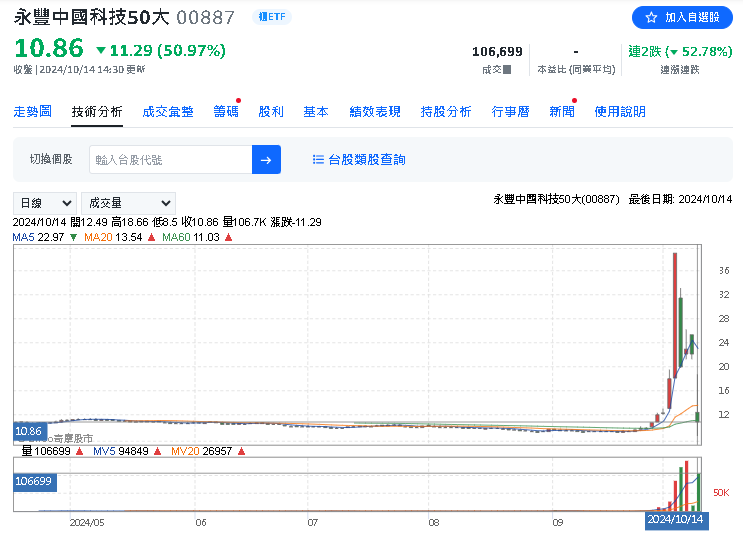Click the 2024/05 axis label
This screenshot has height=536, width=743.
tap(87, 522)
